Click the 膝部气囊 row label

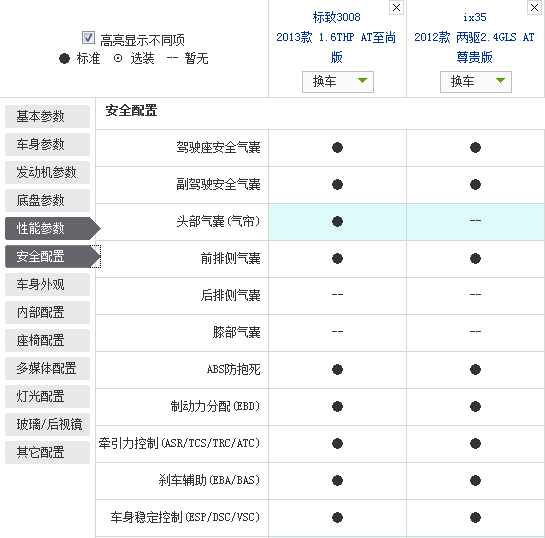click(x=236, y=333)
